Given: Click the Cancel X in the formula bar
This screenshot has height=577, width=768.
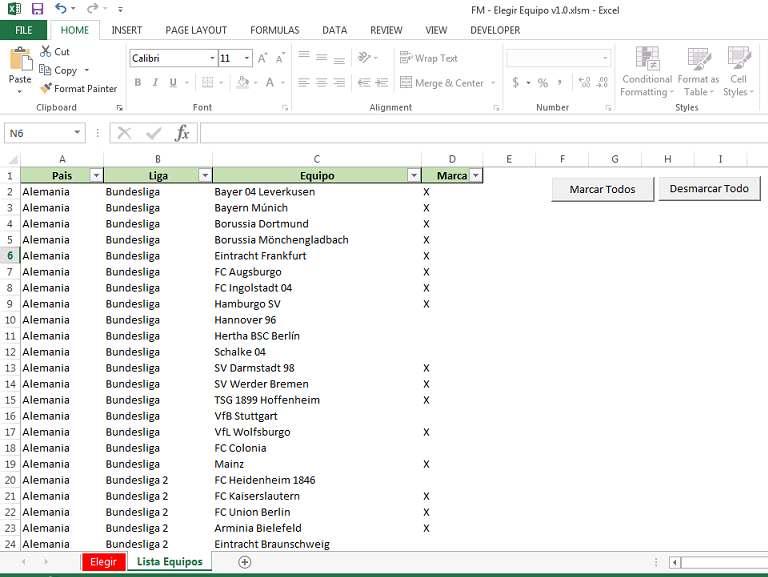Looking at the screenshot, I should (x=124, y=133).
